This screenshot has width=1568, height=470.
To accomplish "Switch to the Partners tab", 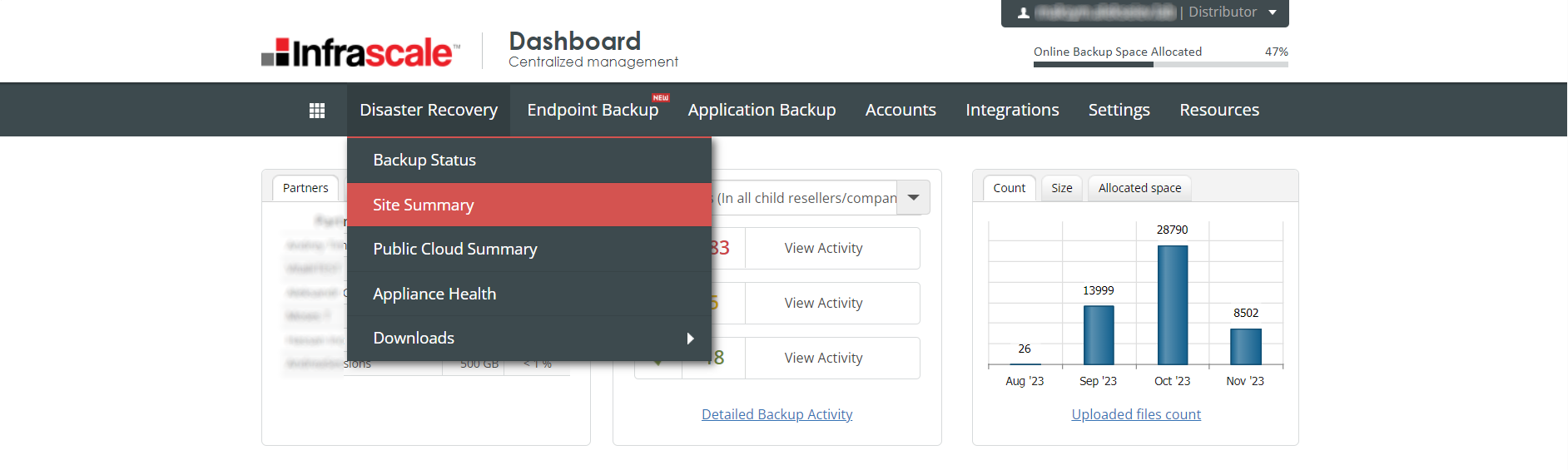I will click(x=305, y=188).
